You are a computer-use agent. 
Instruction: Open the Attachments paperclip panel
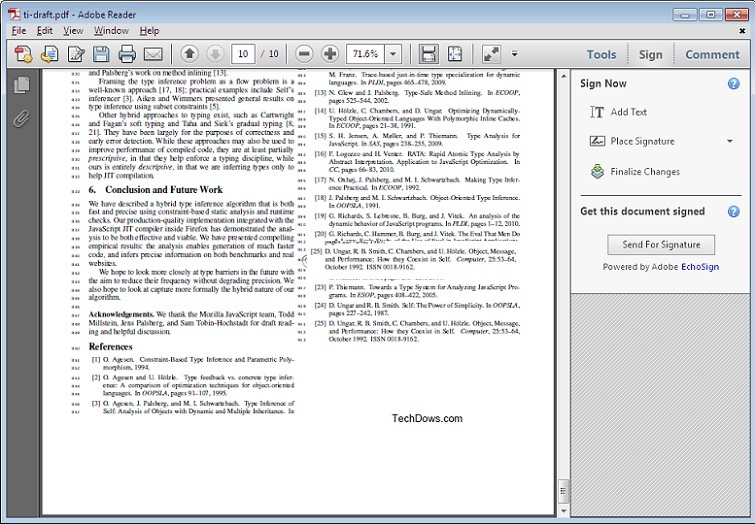[x=20, y=120]
